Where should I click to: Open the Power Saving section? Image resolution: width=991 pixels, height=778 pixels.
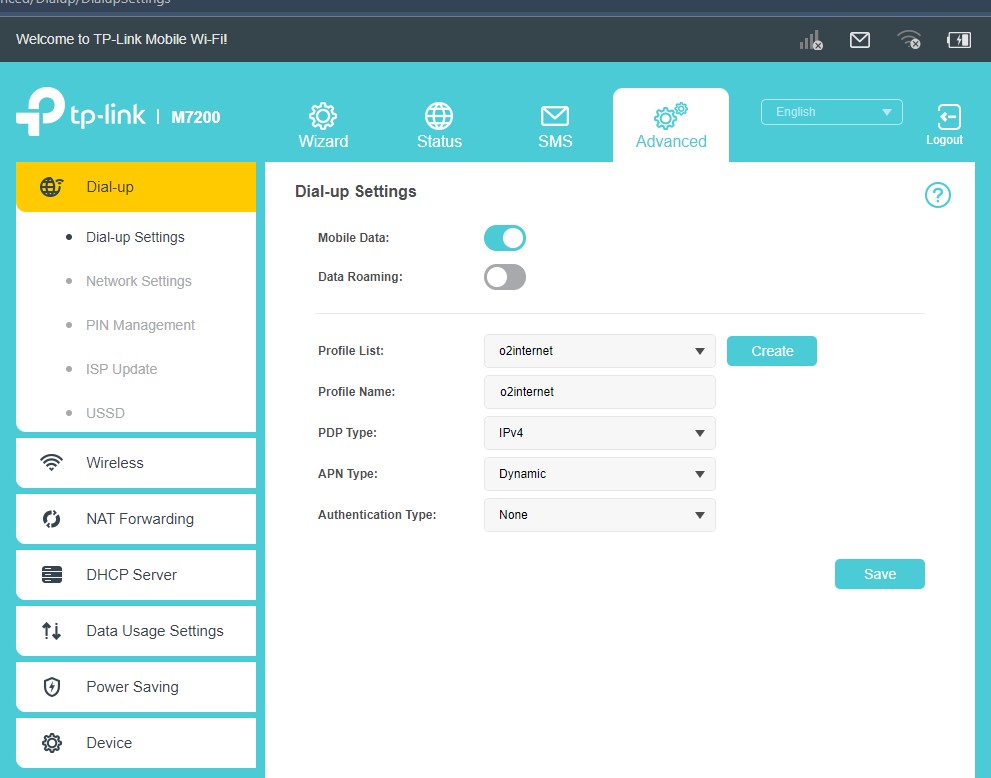click(136, 686)
